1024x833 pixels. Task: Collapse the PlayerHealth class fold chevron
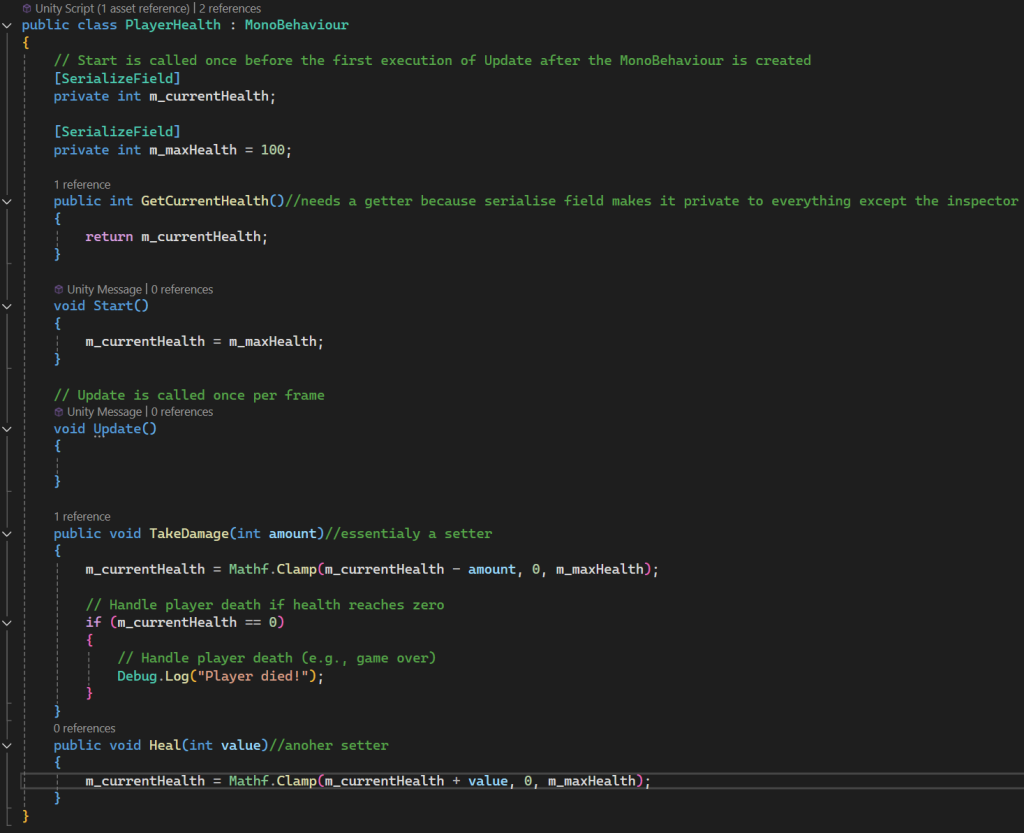click(7, 25)
